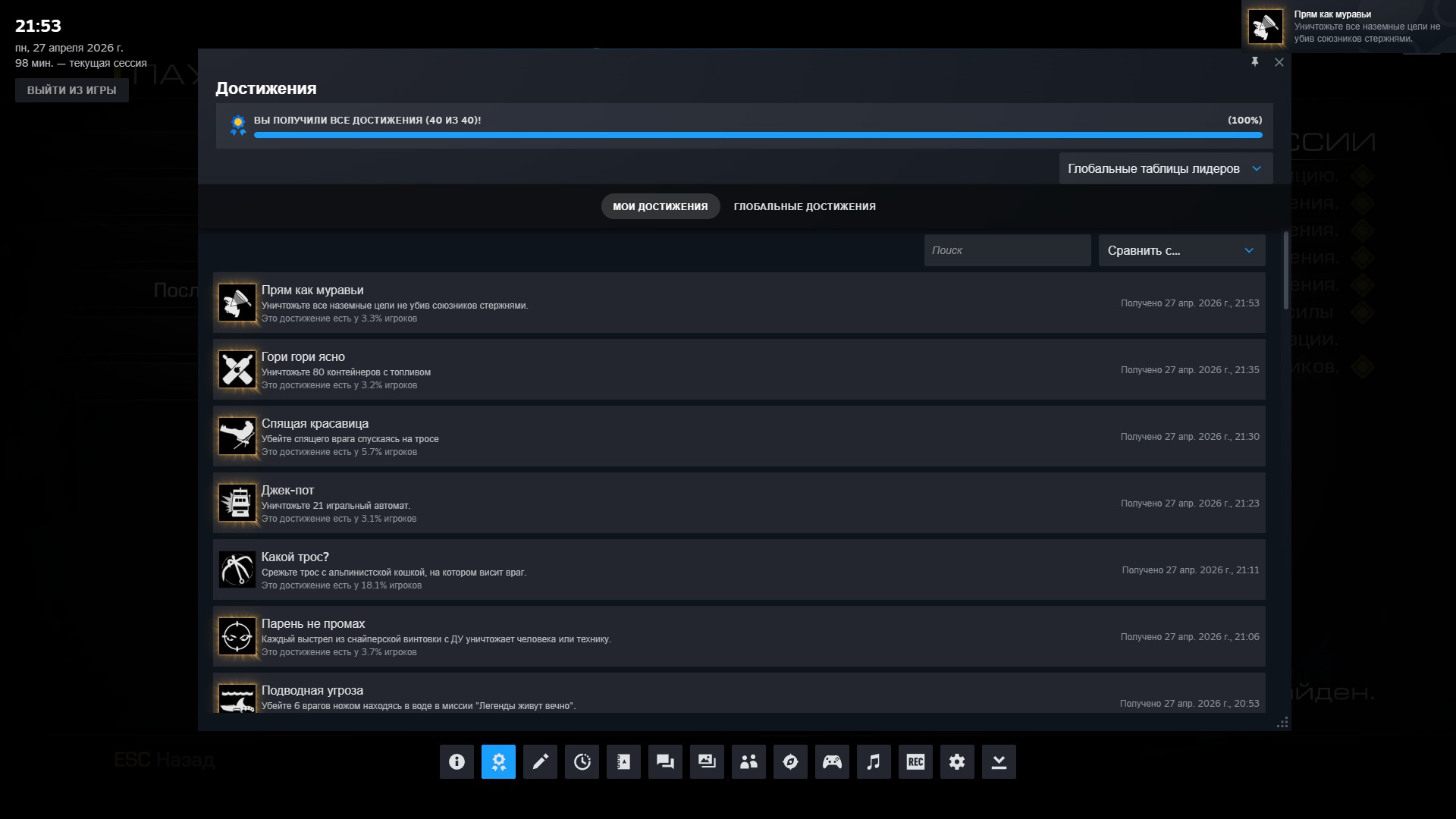The height and width of the screenshot is (819, 1456).
Task: Click the ВЫЙТИ ИЗ ИГРЫ button
Action: [x=71, y=90]
